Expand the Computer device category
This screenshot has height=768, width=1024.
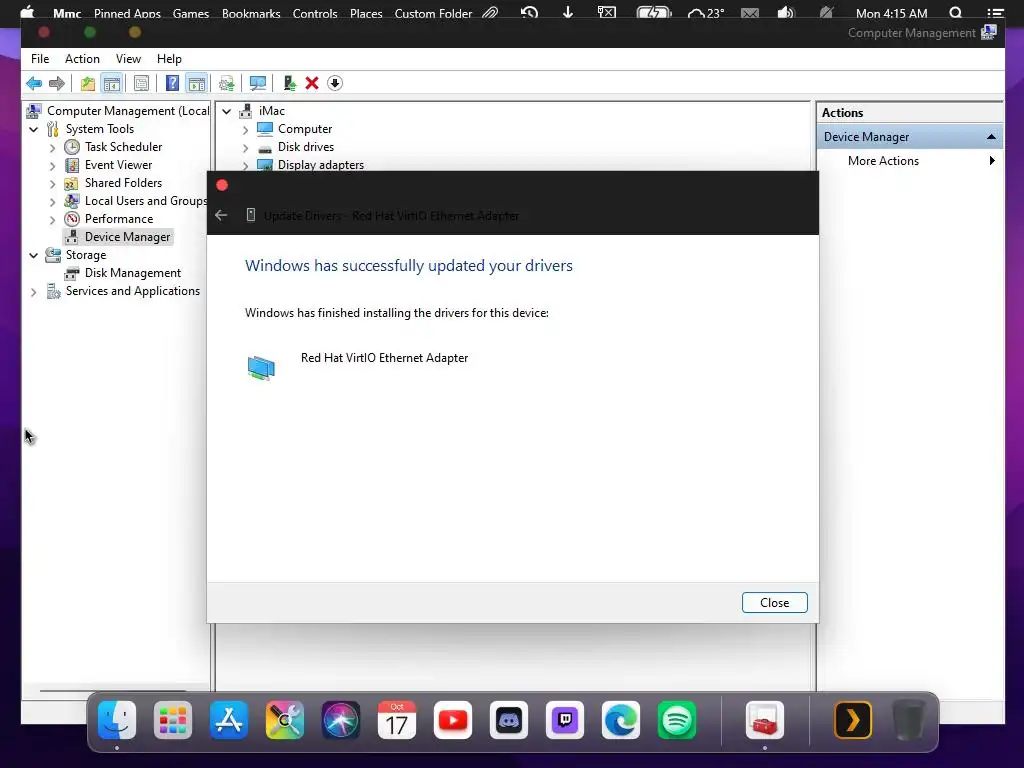[246, 130]
